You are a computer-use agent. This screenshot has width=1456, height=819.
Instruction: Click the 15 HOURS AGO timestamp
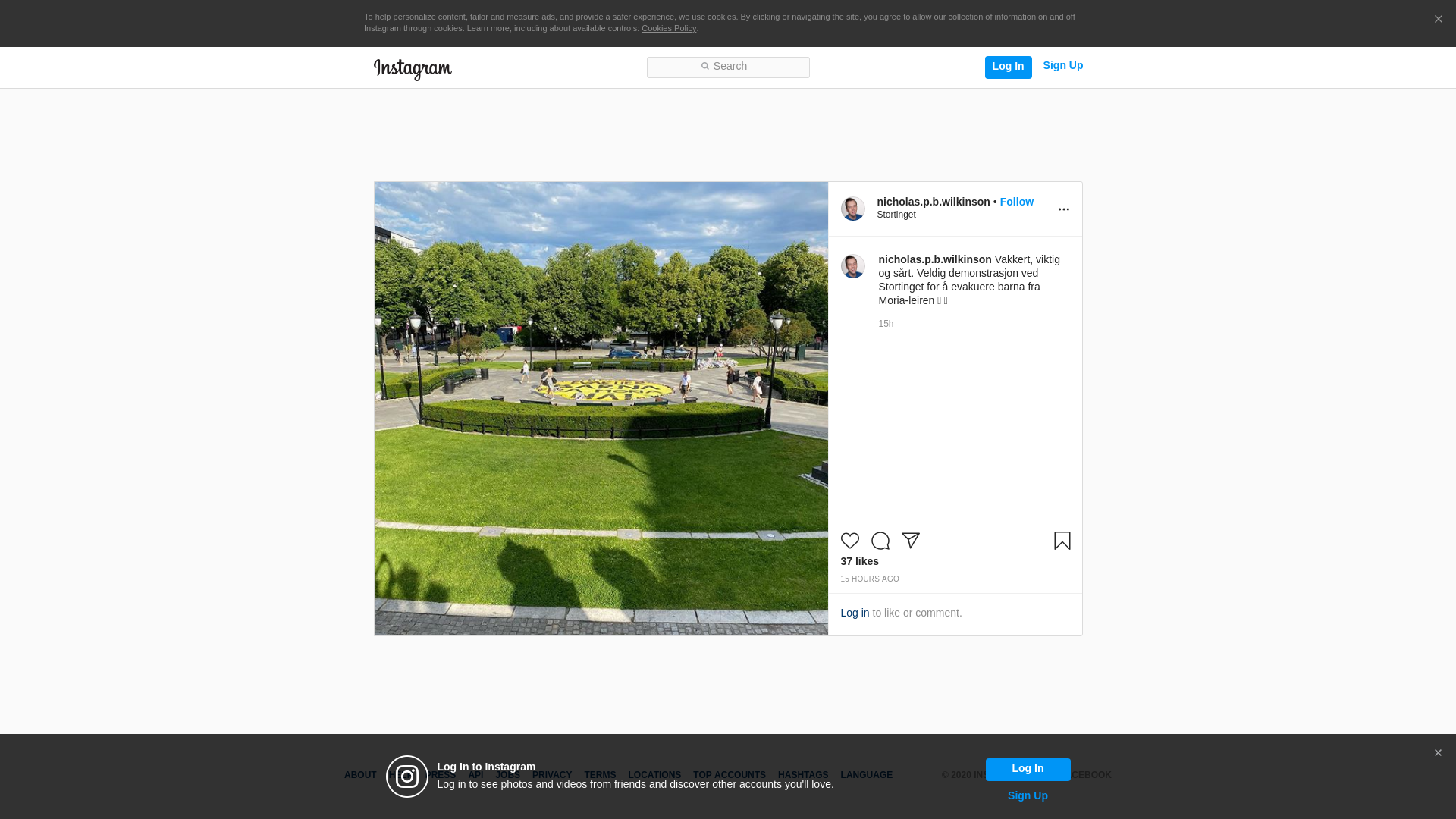click(870, 579)
